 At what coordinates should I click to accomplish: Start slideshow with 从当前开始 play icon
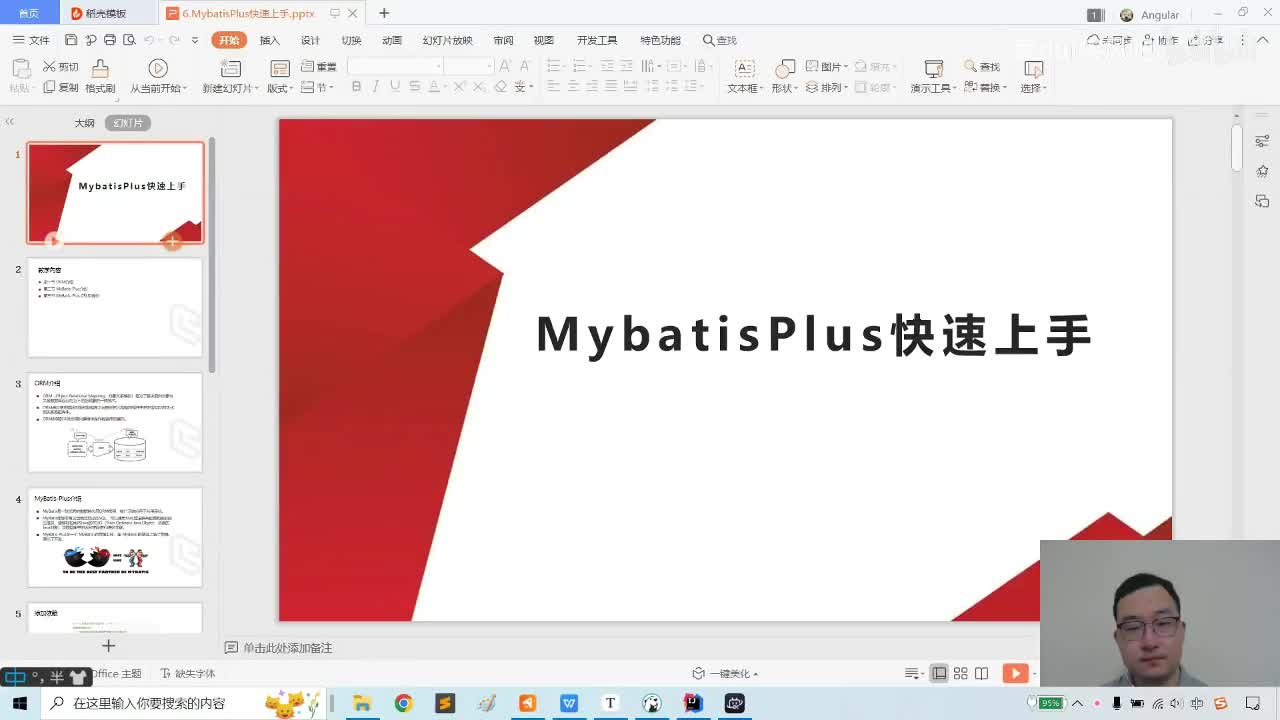pos(158,68)
